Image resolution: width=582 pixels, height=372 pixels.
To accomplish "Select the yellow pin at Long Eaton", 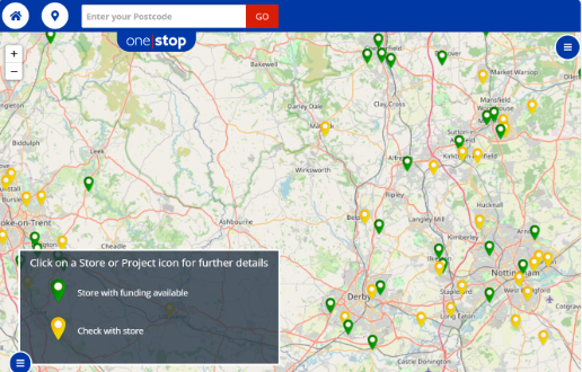I will [451, 309].
